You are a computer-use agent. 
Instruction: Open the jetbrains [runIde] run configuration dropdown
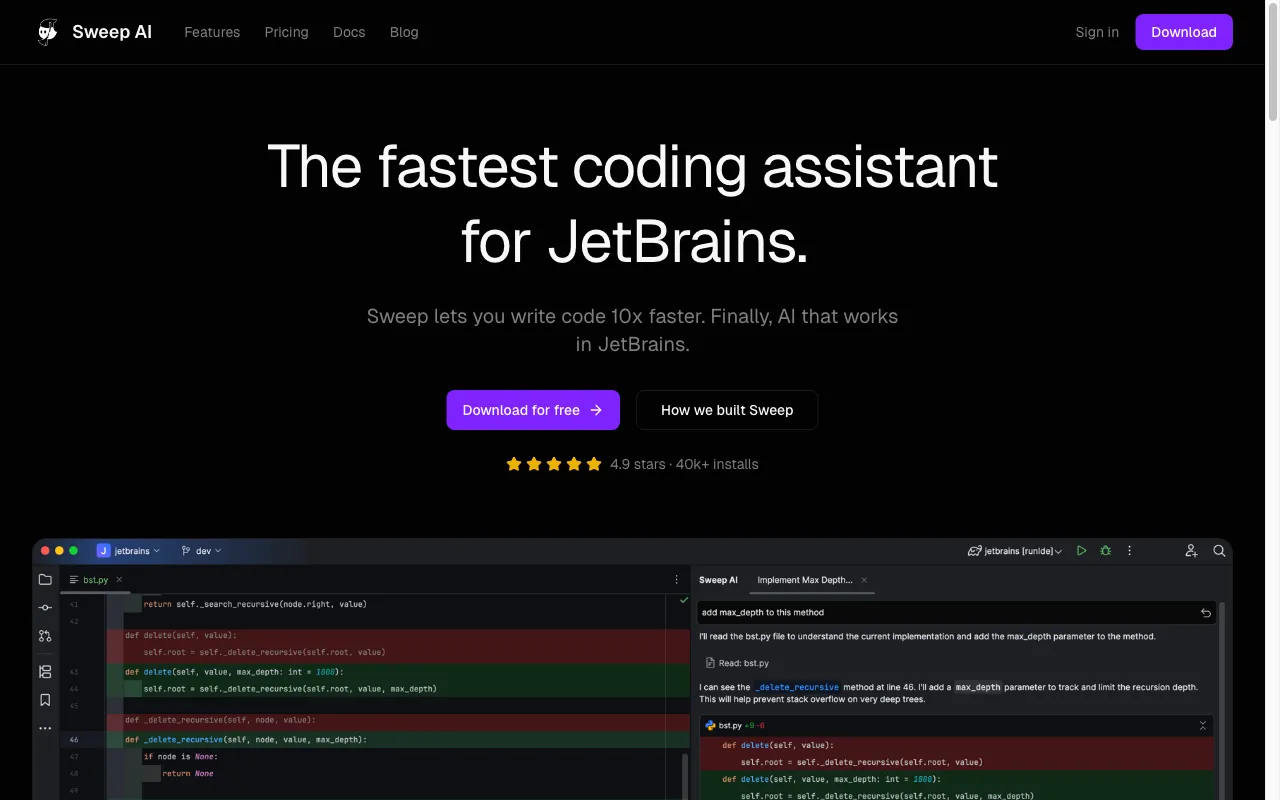click(x=1015, y=551)
